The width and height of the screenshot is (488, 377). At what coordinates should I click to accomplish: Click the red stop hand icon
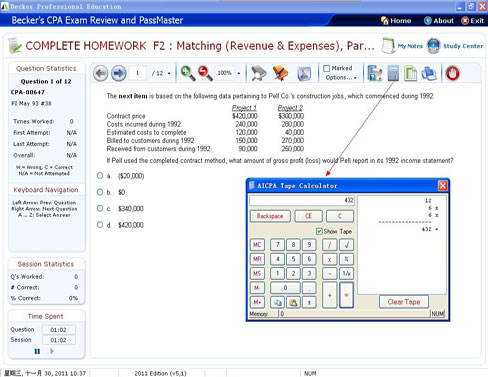[453, 73]
